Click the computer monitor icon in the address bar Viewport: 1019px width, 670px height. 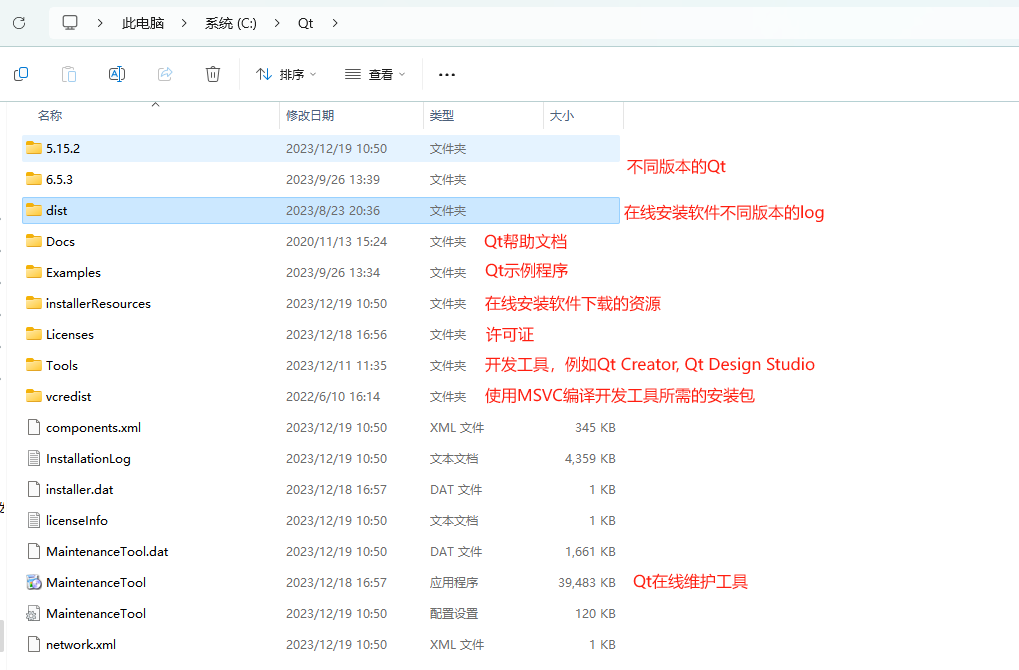70,23
